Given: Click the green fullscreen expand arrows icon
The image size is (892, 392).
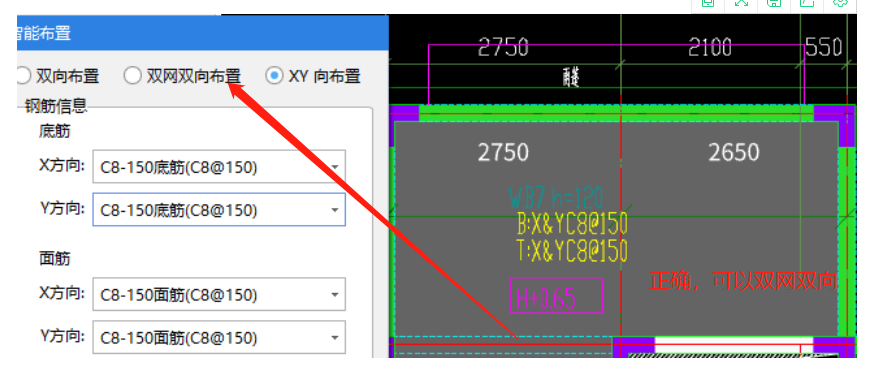Looking at the screenshot, I should point(741,3).
